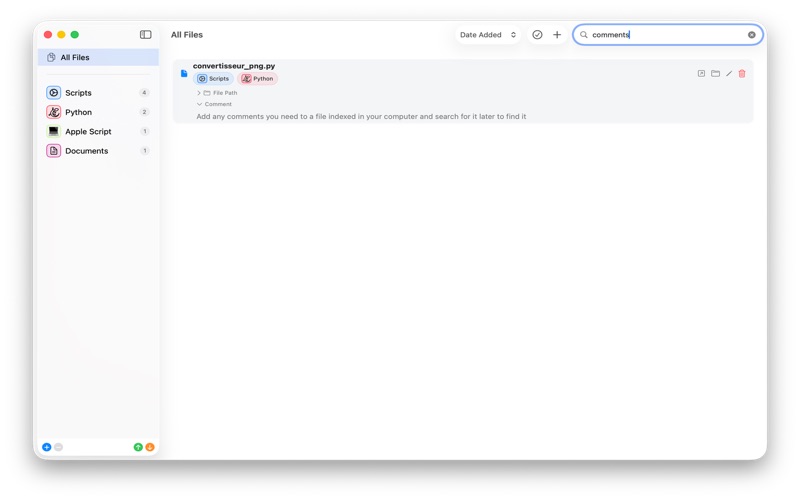Open the Apple Script tag in sidebar
Screen dimensions: 800x500
point(98,132)
